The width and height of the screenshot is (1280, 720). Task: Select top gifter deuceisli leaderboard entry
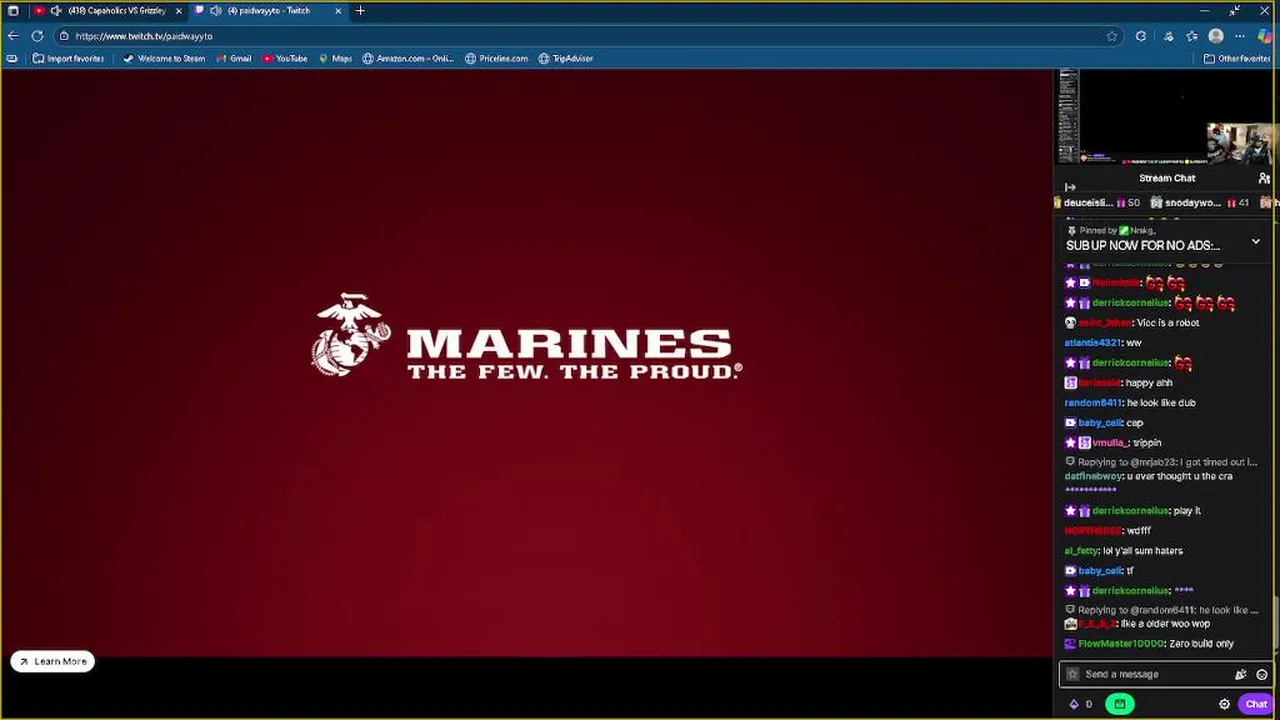(x=1097, y=203)
